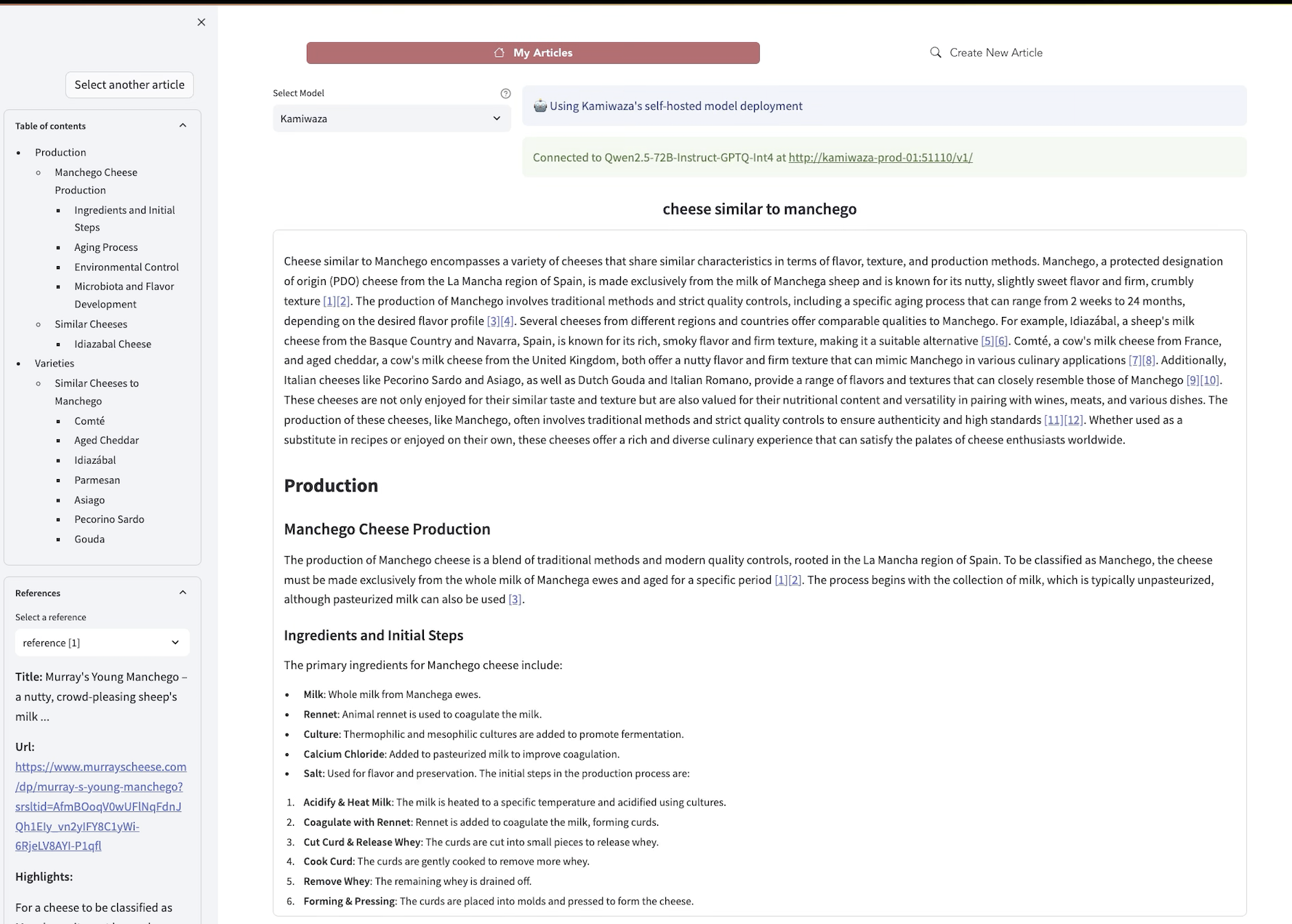Select Idiazabal Cheese in contents
The image size is (1292, 924).
click(x=113, y=345)
